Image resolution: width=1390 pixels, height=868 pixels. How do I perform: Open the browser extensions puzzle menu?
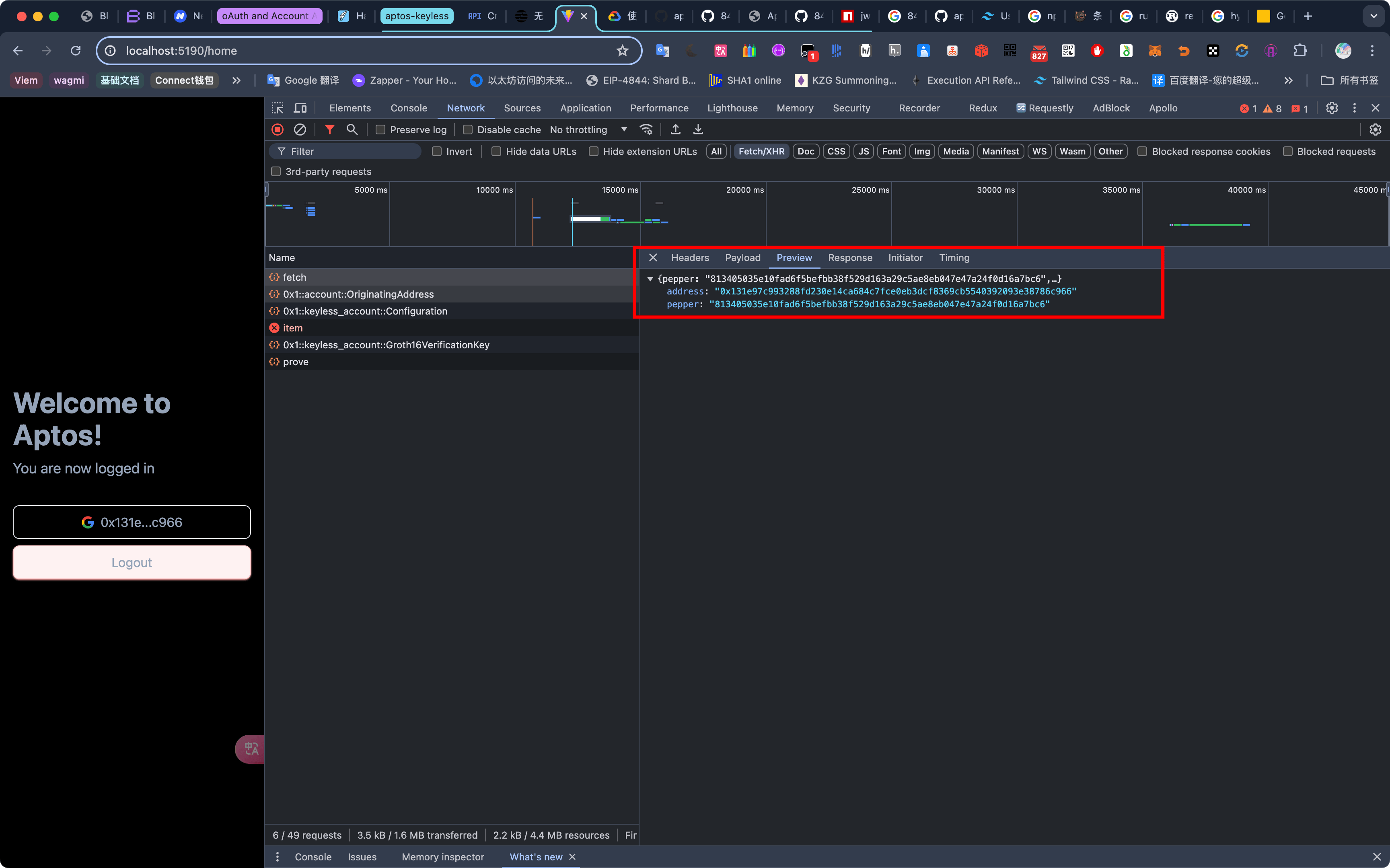1300,51
